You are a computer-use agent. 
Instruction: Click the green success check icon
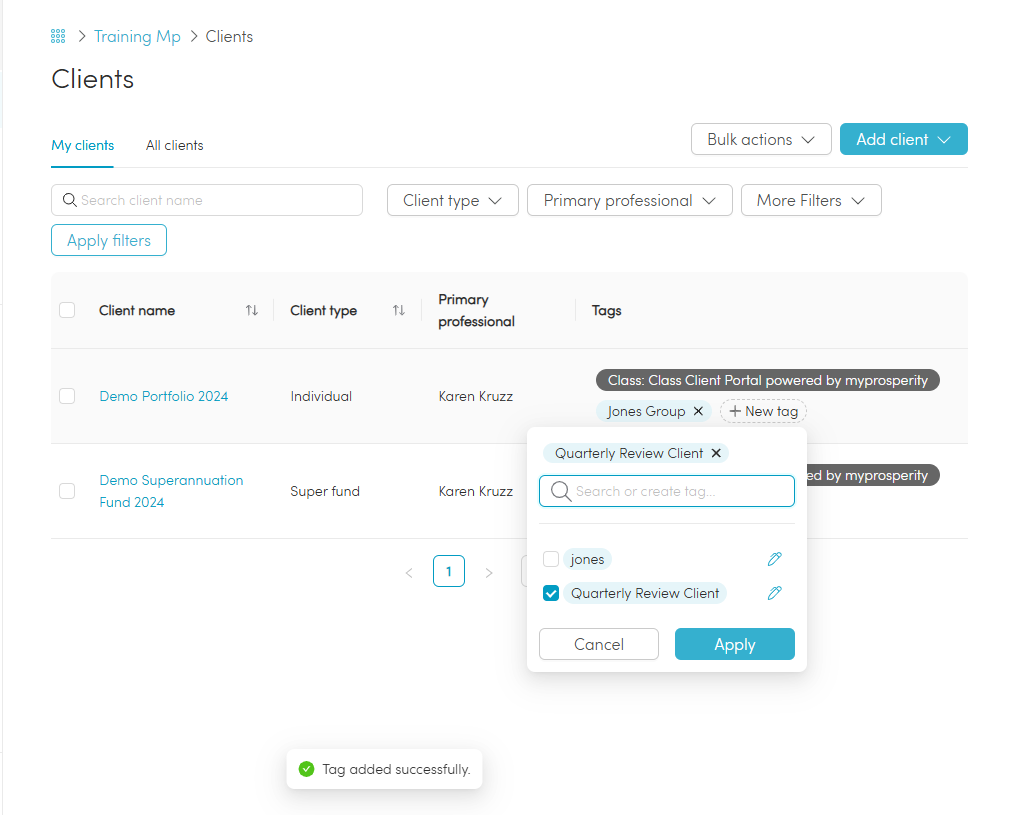point(307,769)
